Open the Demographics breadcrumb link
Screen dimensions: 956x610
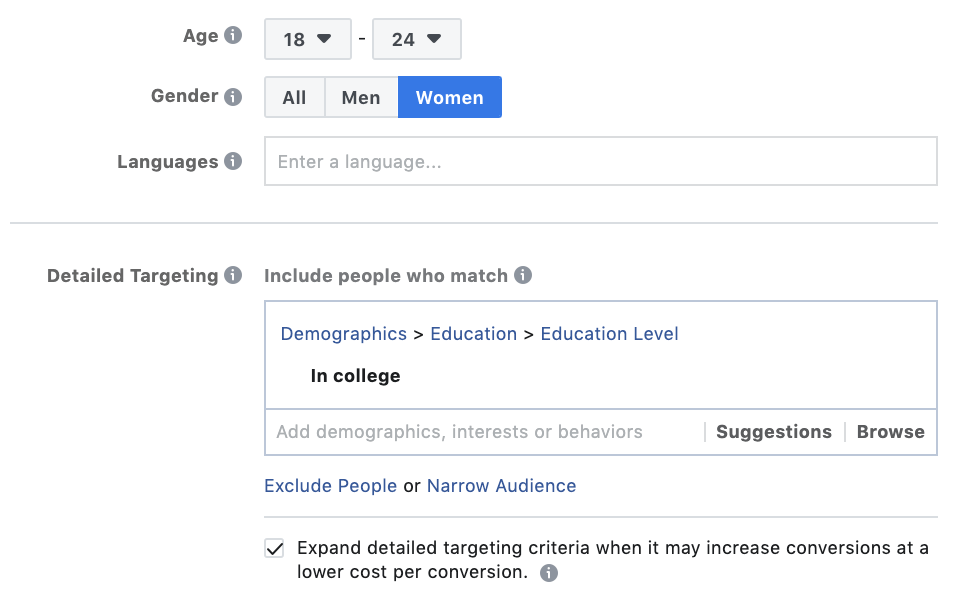pyautogui.click(x=343, y=334)
